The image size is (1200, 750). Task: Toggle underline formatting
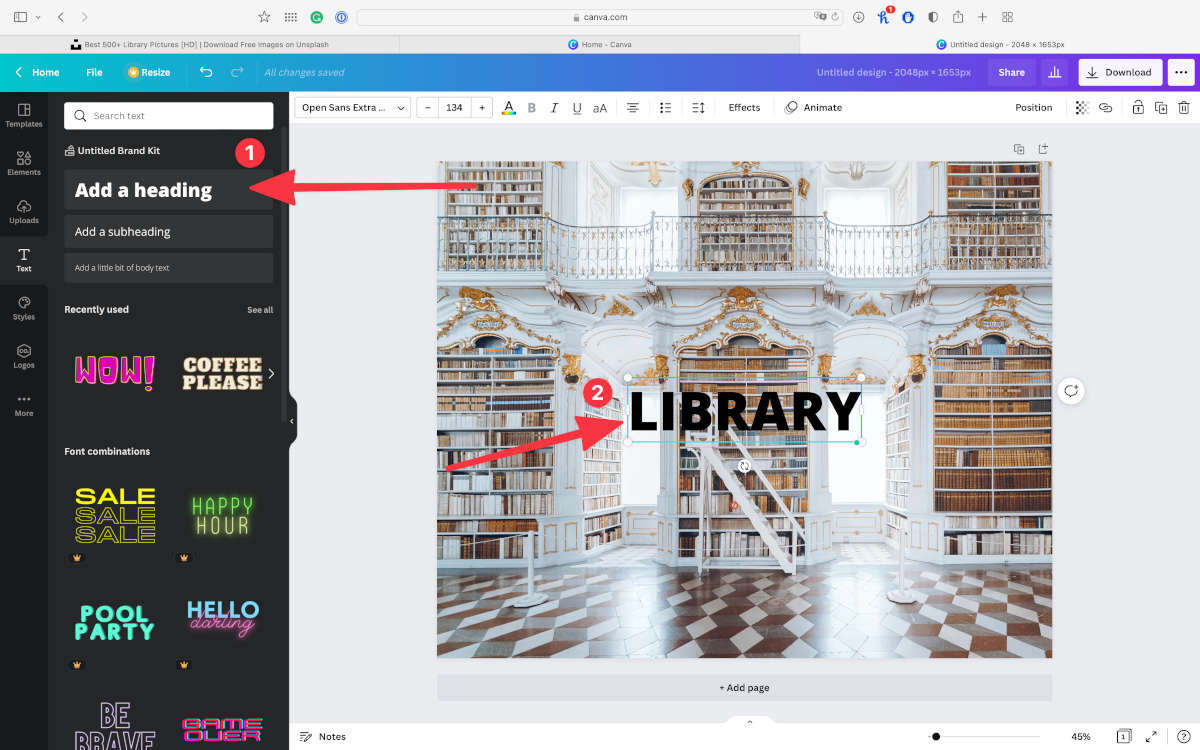coord(577,107)
